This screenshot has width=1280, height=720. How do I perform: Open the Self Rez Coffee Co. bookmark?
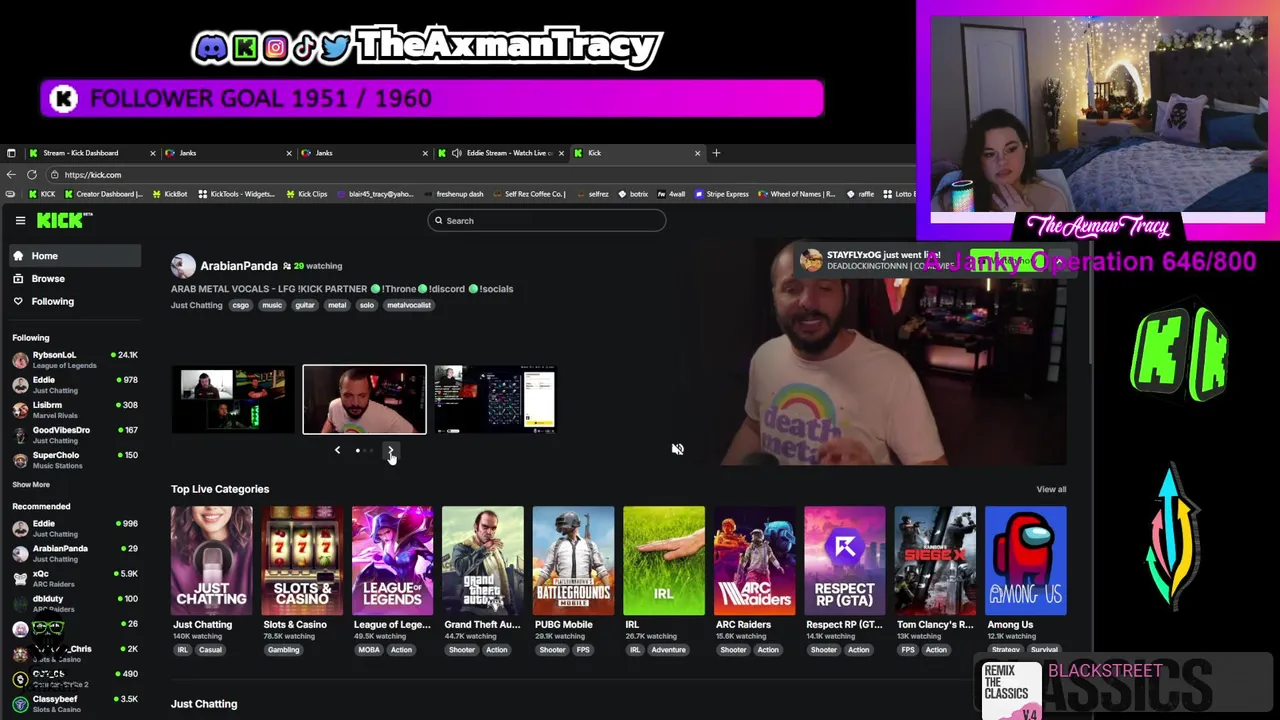(x=528, y=194)
